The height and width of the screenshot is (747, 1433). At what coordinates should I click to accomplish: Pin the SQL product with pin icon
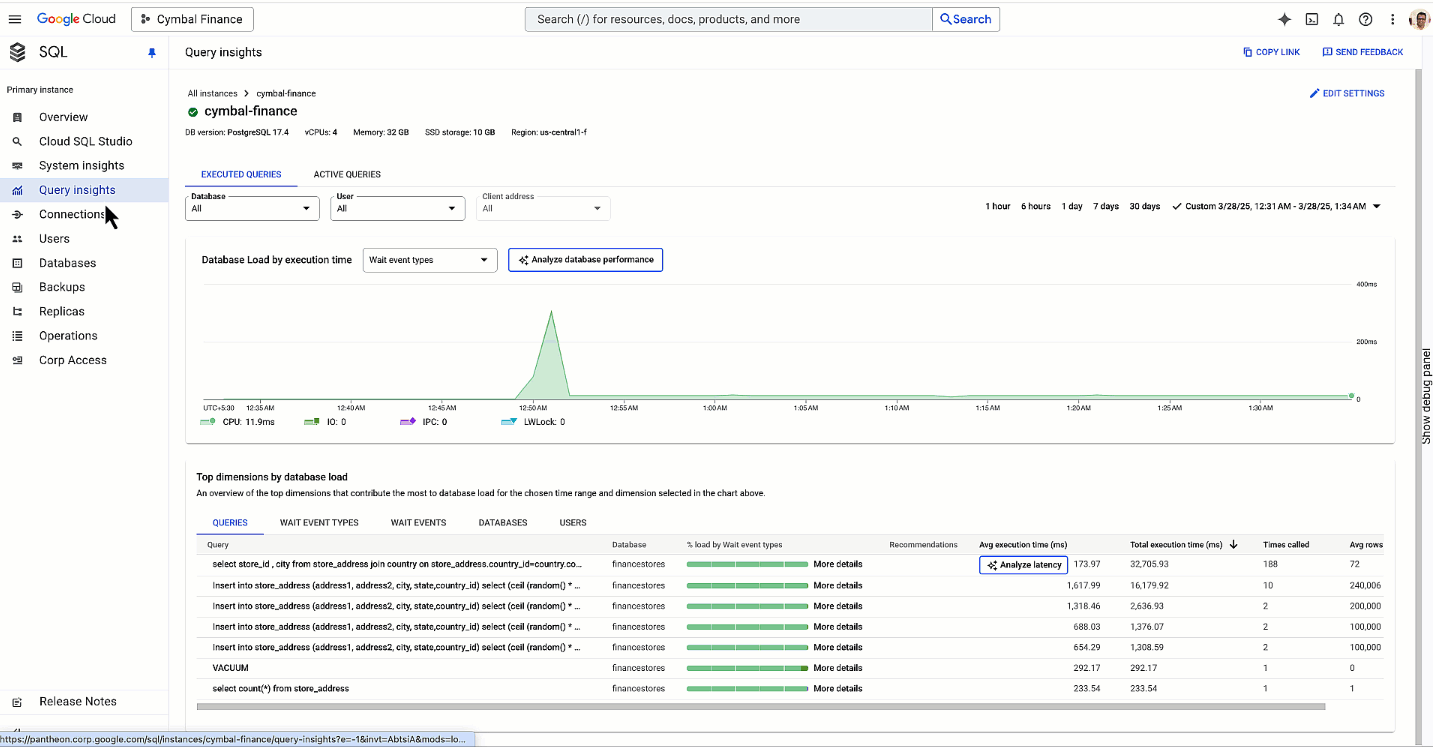click(x=152, y=53)
